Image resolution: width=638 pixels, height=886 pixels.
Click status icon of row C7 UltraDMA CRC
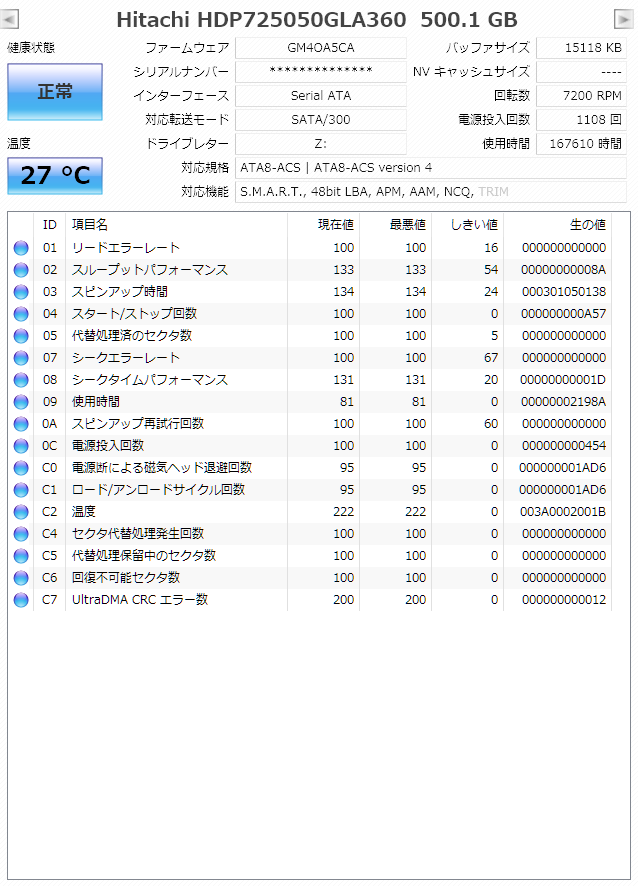coord(21,601)
